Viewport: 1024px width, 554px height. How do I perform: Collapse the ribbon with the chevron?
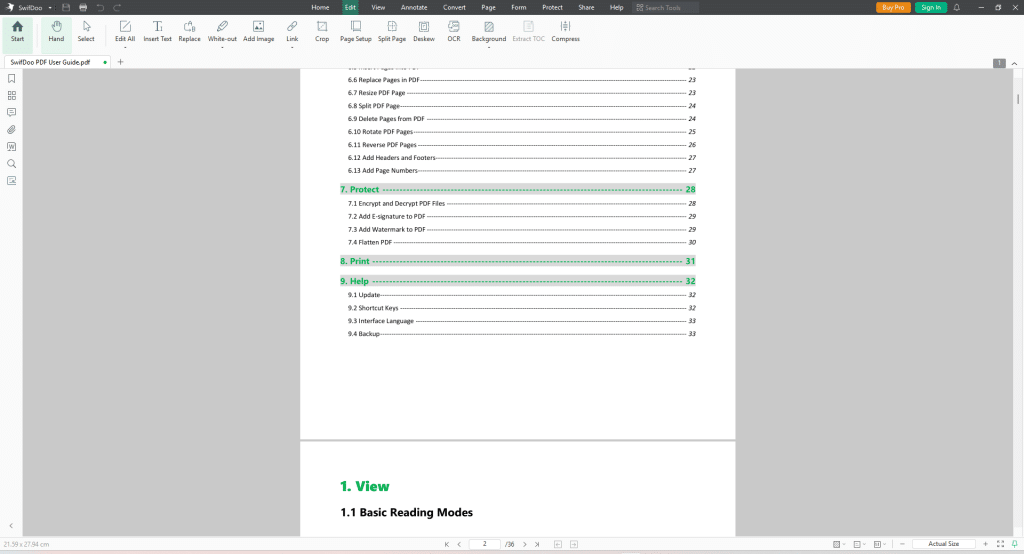tap(1014, 63)
